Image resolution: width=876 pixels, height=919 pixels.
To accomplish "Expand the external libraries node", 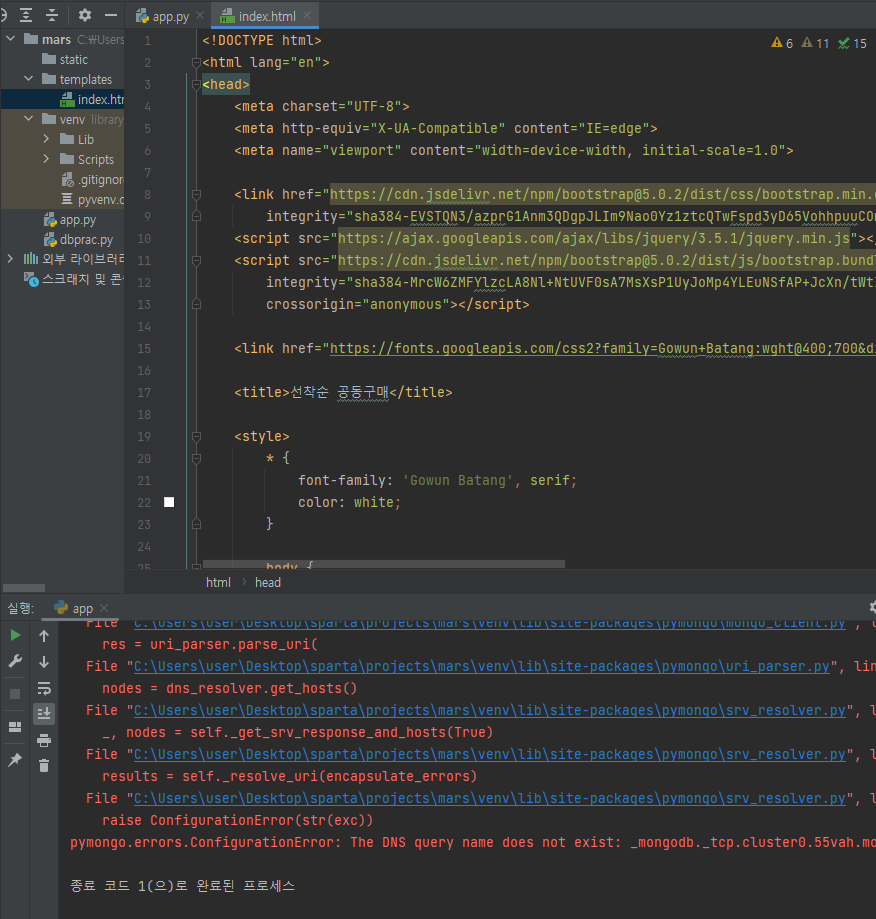I will [10, 258].
